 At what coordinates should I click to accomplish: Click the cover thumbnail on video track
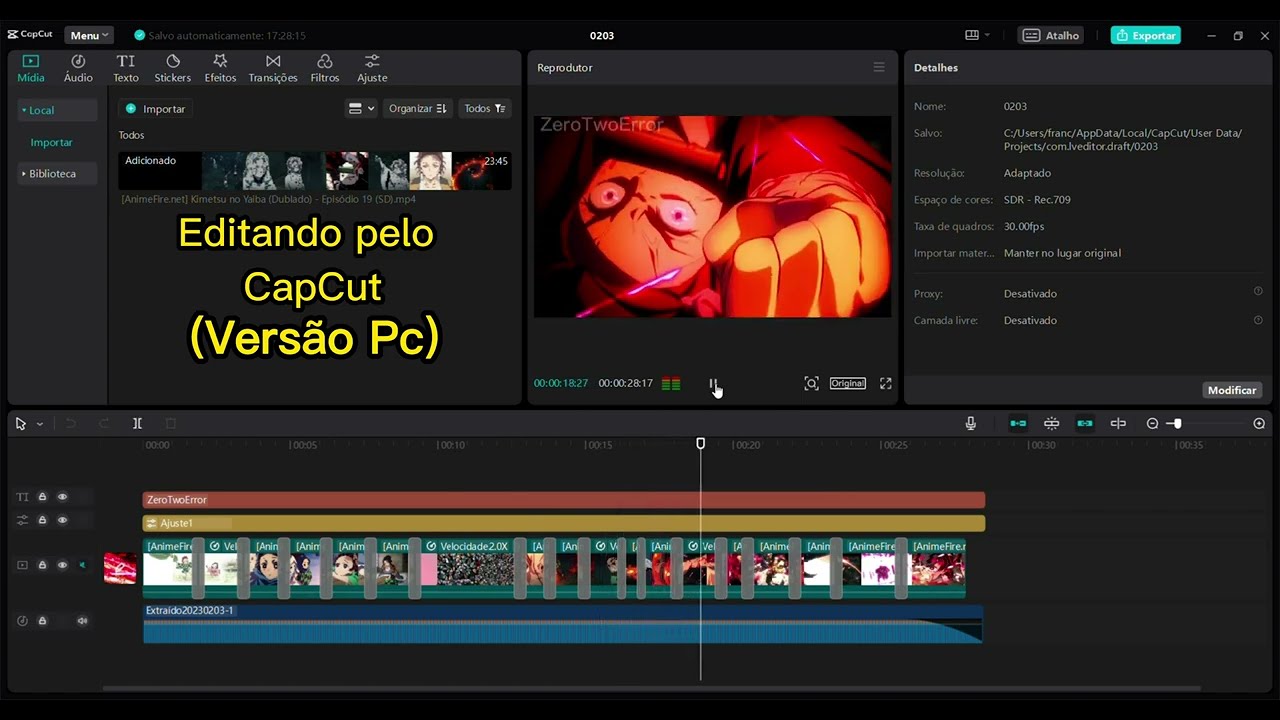click(120, 569)
